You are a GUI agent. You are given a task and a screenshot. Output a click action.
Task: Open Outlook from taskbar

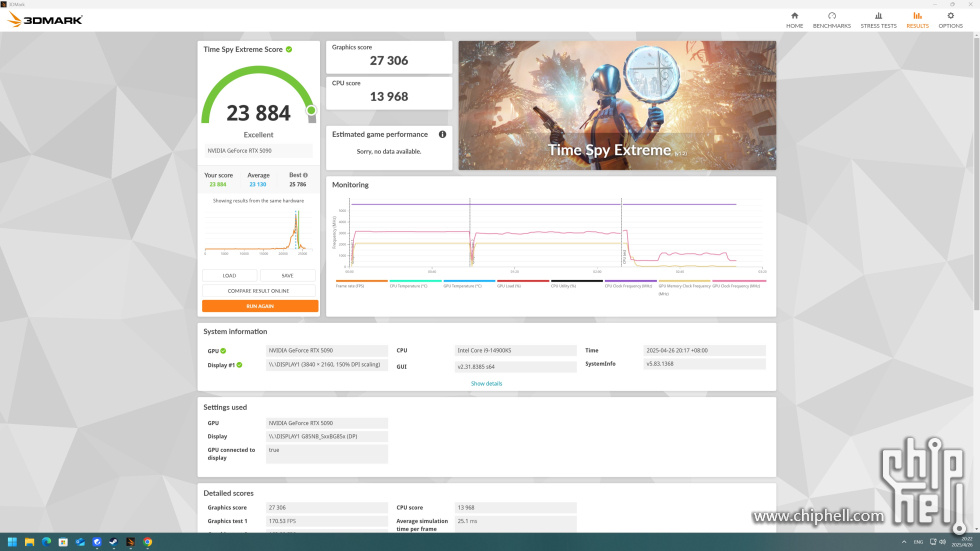click(x=80, y=542)
